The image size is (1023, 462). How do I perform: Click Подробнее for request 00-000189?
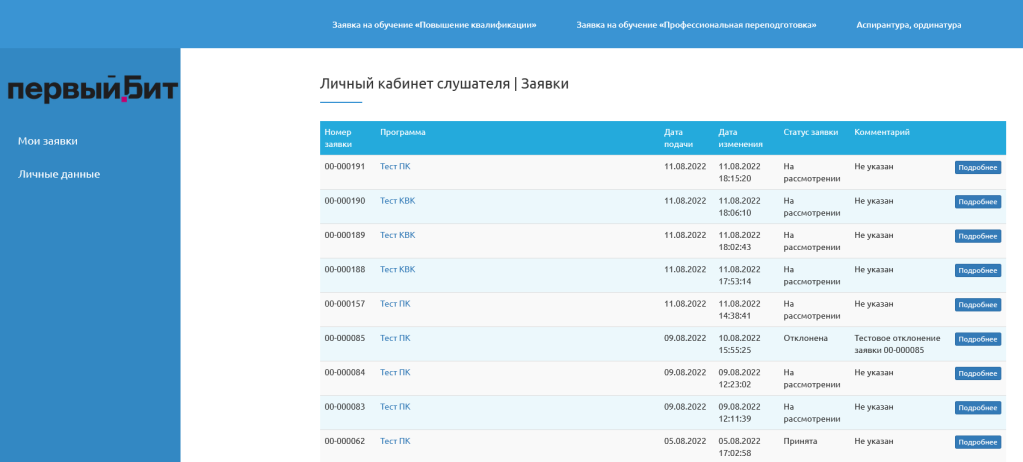tap(977, 236)
